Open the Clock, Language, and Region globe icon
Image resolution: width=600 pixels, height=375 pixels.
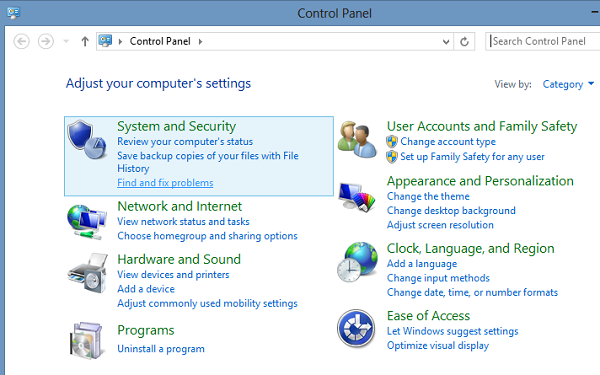pyautogui.click(x=357, y=262)
